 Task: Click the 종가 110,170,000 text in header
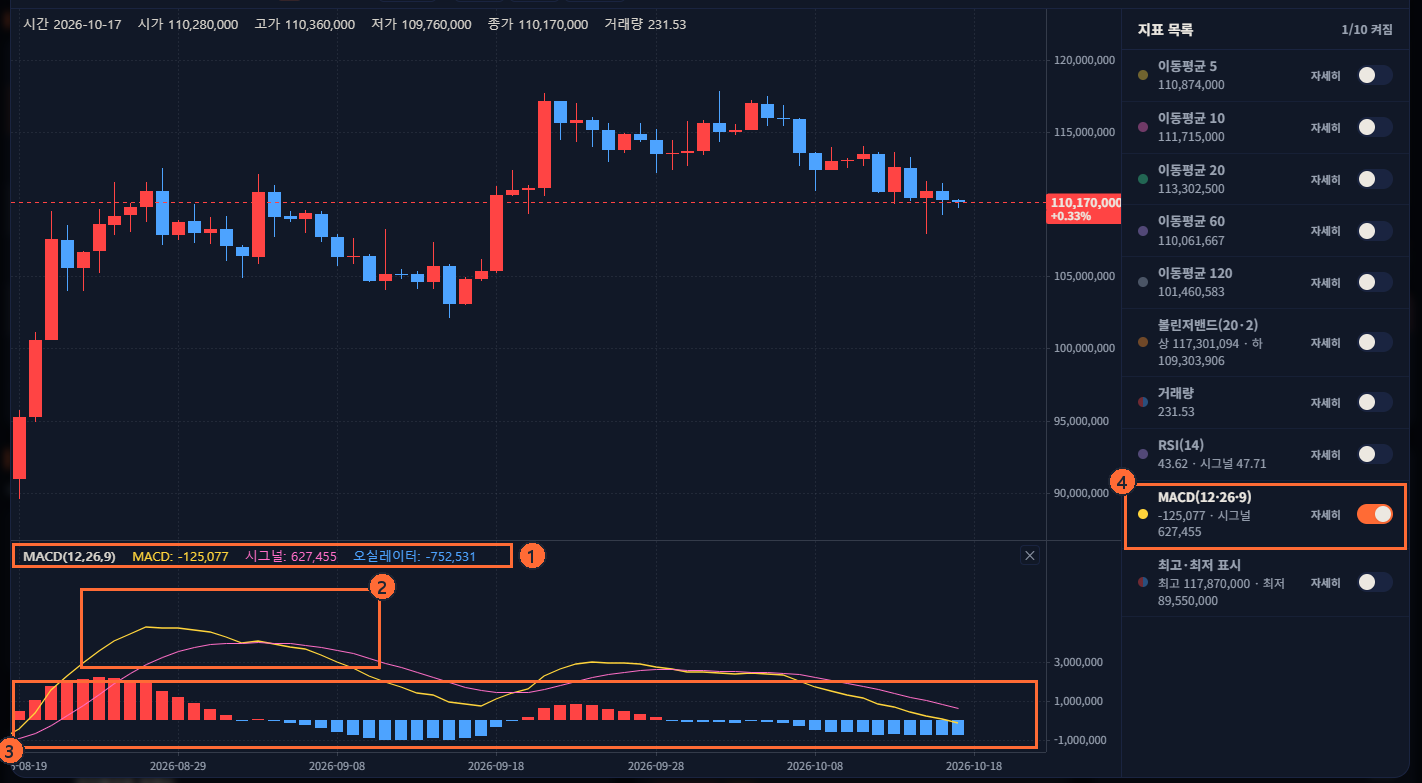coord(537,24)
